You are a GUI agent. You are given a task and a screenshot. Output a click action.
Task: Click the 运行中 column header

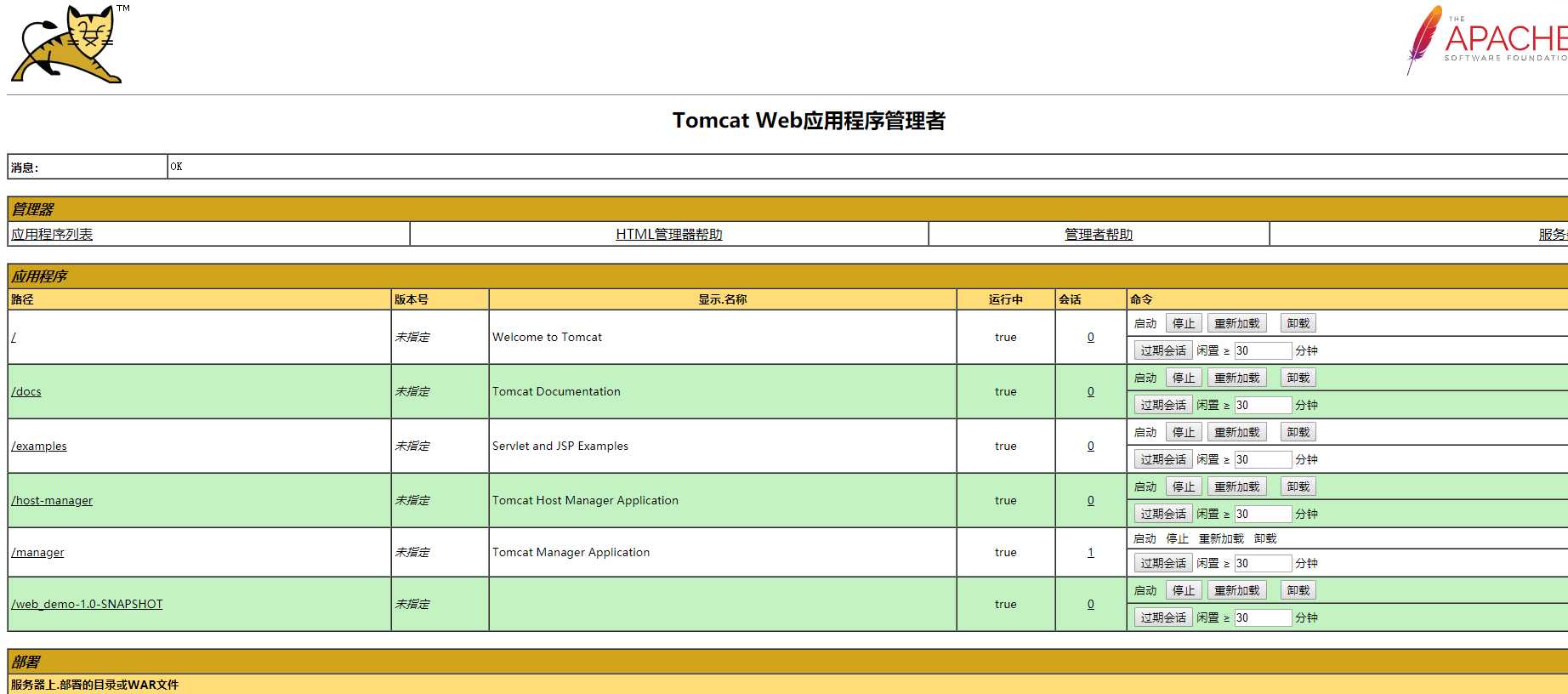point(1006,299)
